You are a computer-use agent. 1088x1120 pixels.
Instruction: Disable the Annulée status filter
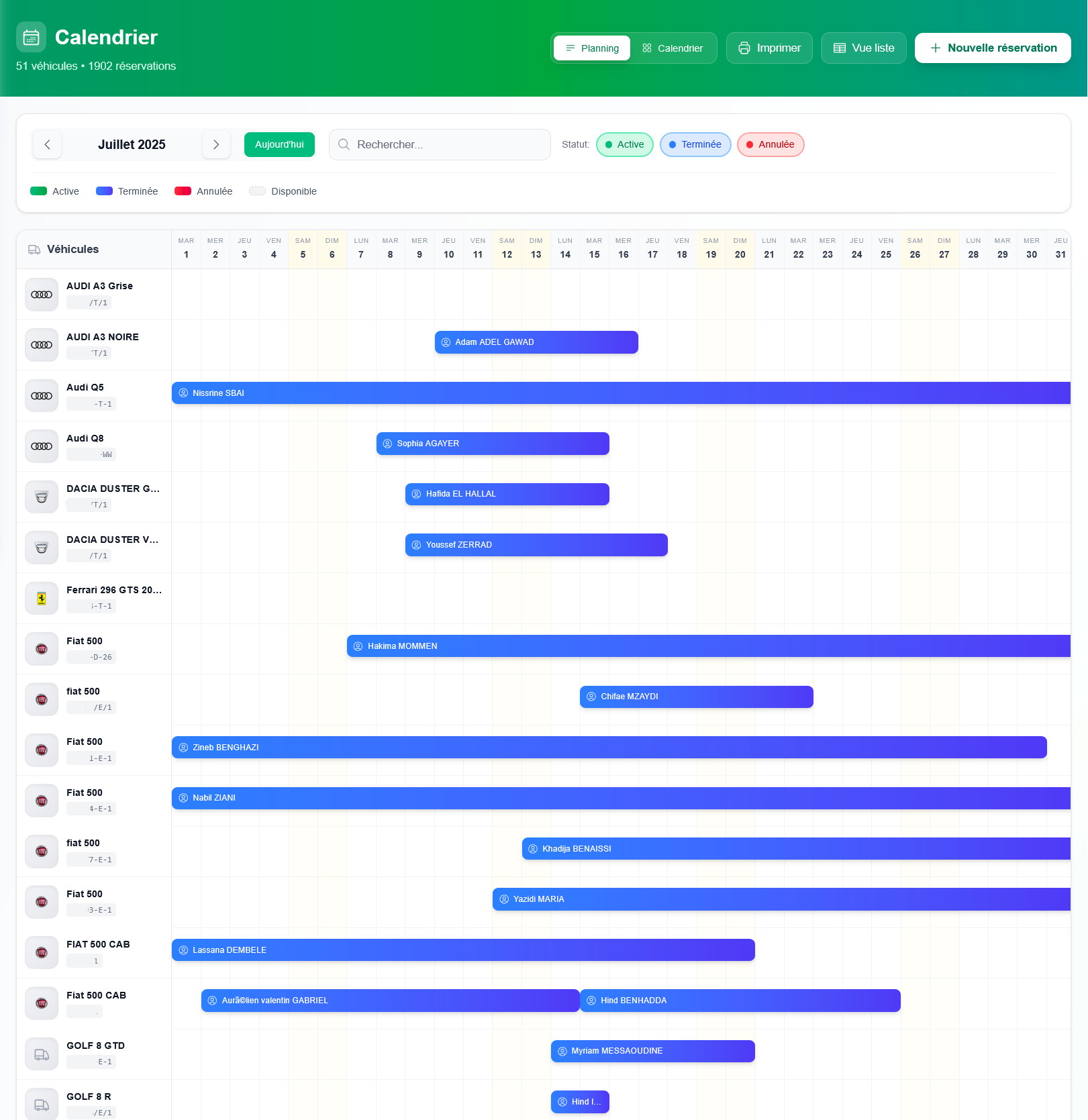771,144
